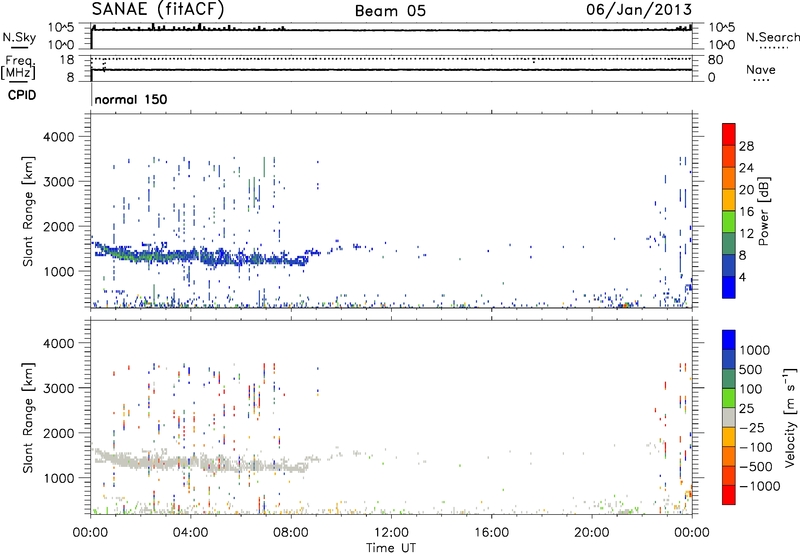Click the date 06/Jan/2013

(x=639, y=10)
